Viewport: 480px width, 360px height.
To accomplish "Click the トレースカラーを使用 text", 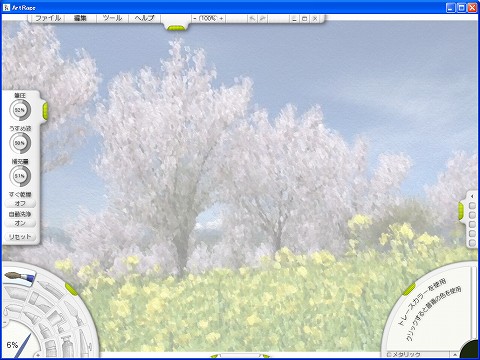I will [422, 302].
